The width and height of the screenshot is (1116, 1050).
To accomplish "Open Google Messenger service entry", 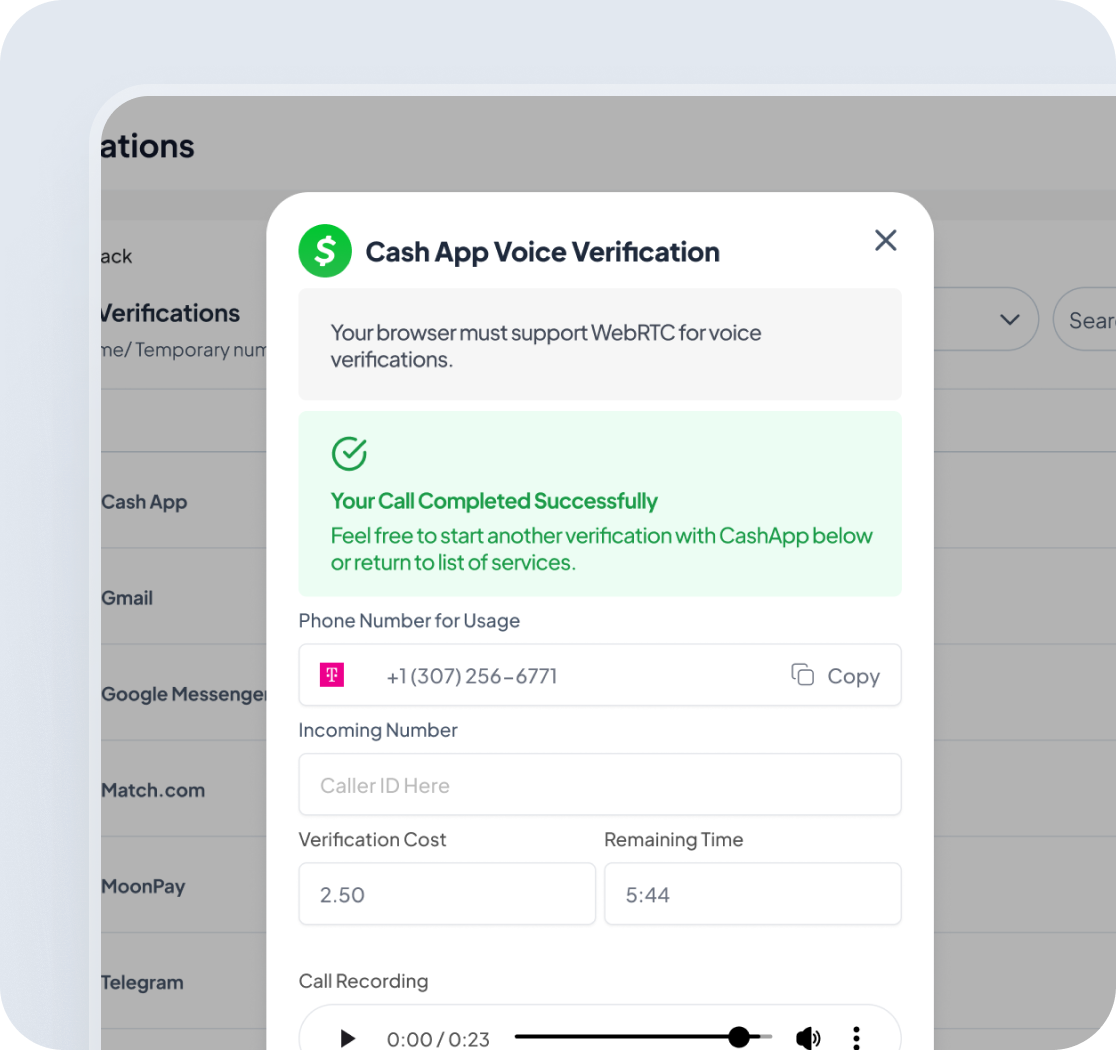I will [184, 695].
